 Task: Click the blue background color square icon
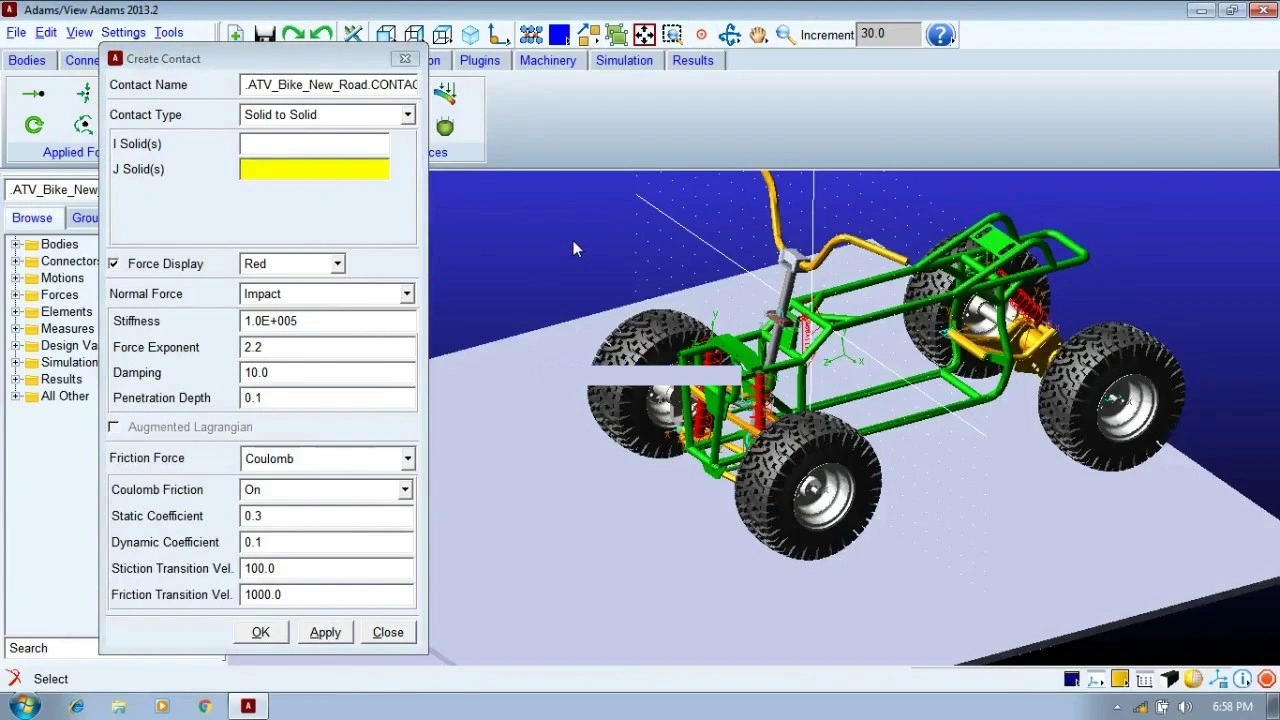559,35
